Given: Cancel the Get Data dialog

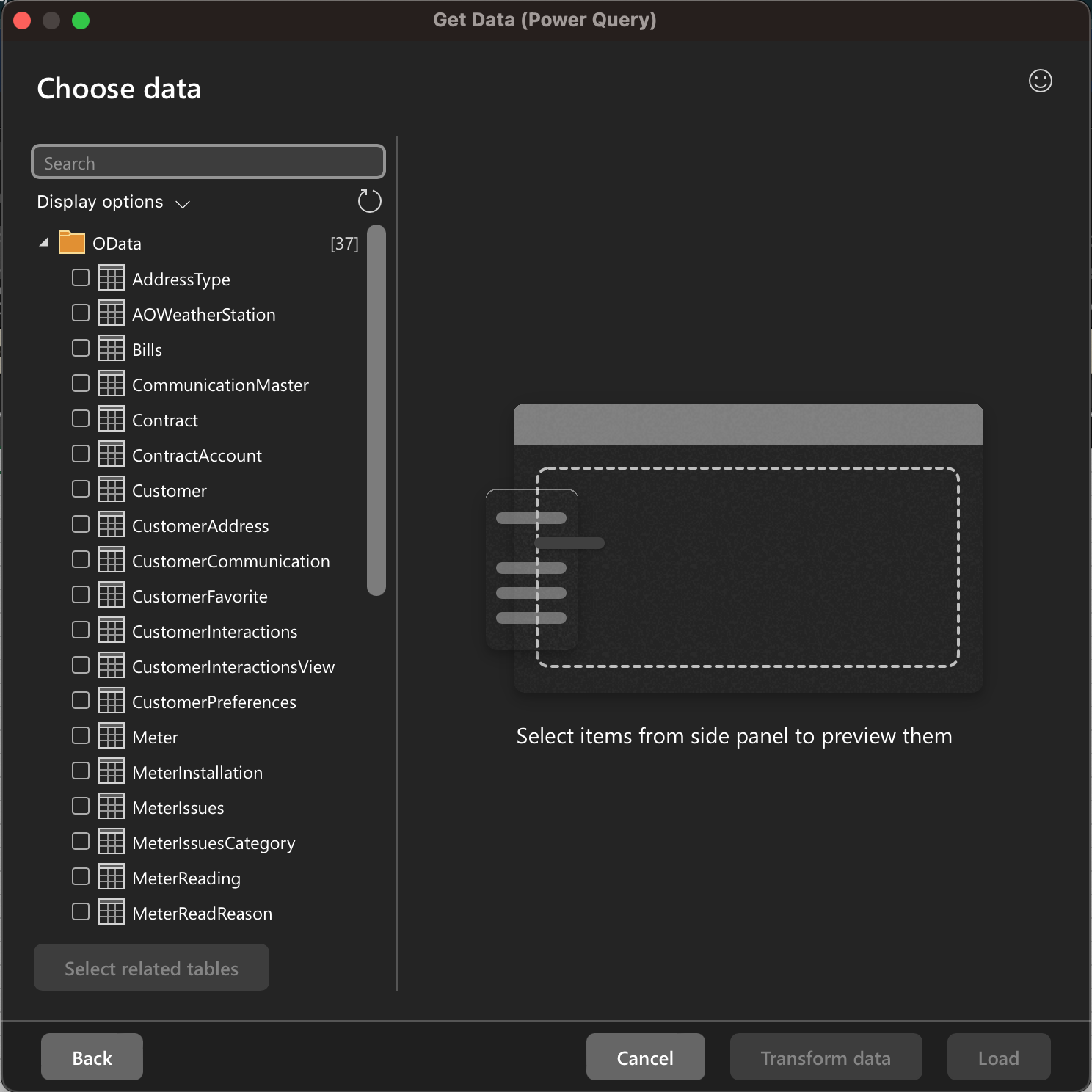Looking at the screenshot, I should tap(645, 1057).
